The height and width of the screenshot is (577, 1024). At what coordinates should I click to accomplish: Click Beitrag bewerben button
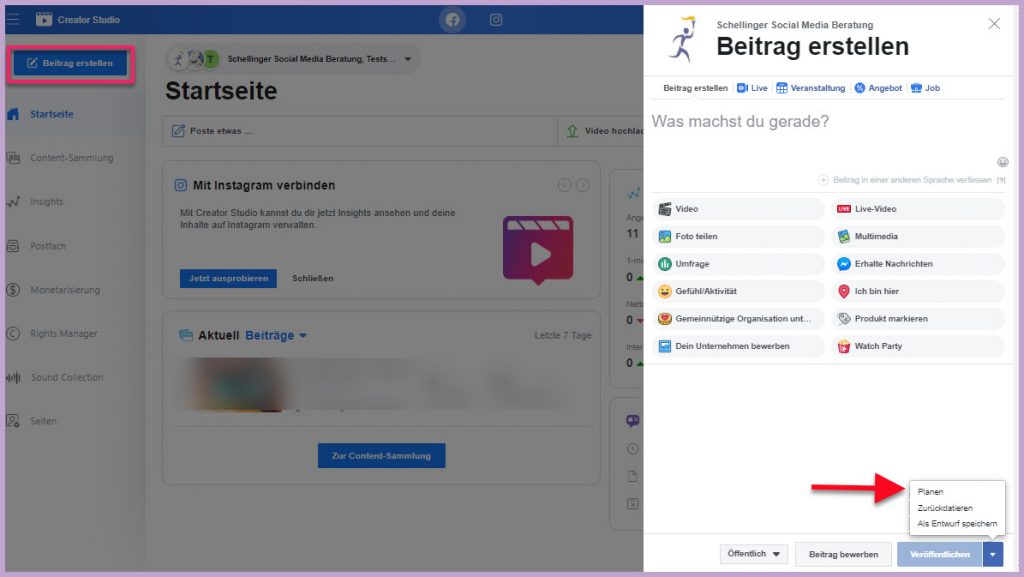click(843, 554)
